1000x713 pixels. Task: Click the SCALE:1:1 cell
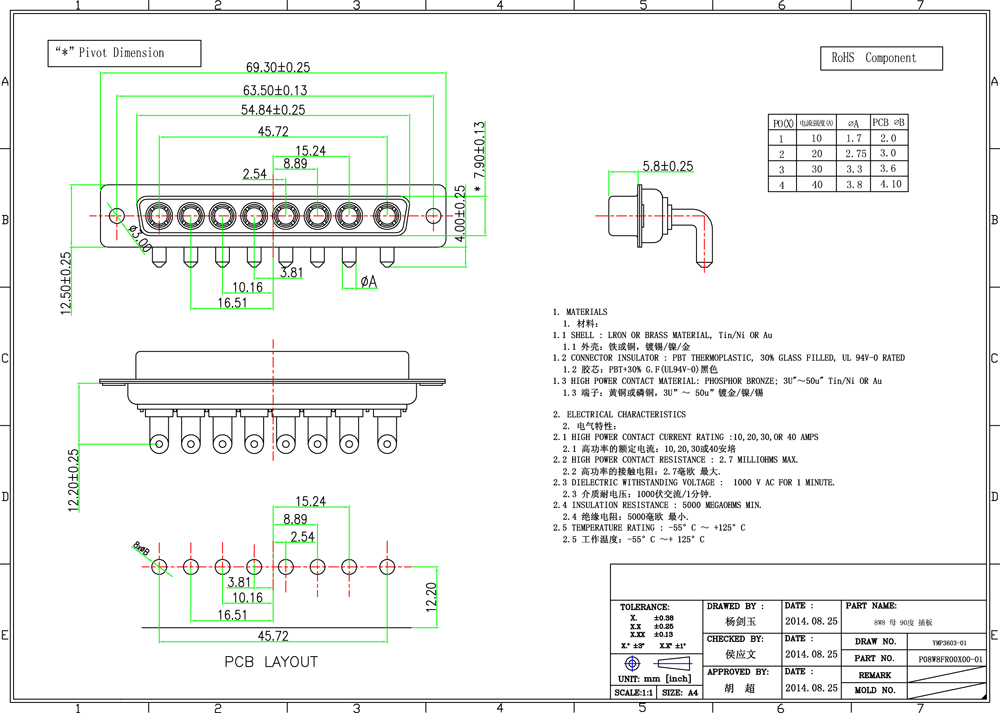tap(632, 692)
